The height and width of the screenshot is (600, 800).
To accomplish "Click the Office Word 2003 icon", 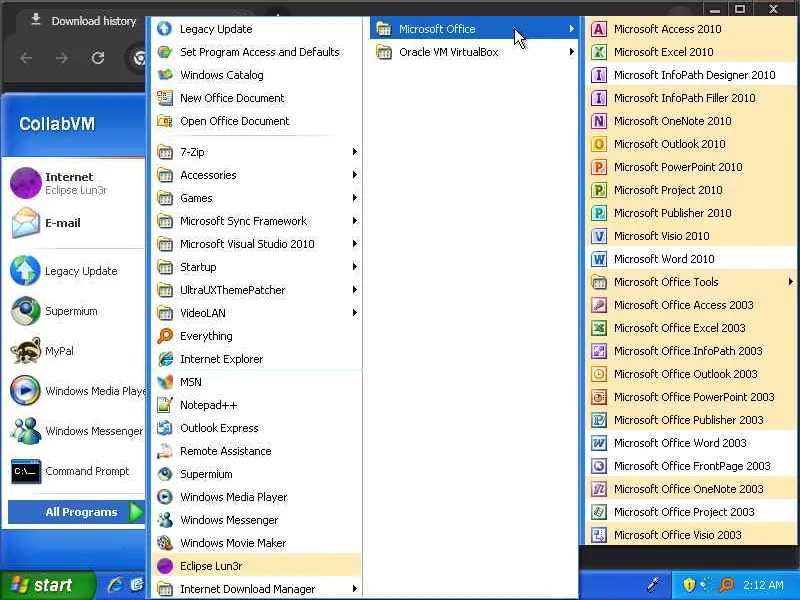I will click(x=598, y=443).
